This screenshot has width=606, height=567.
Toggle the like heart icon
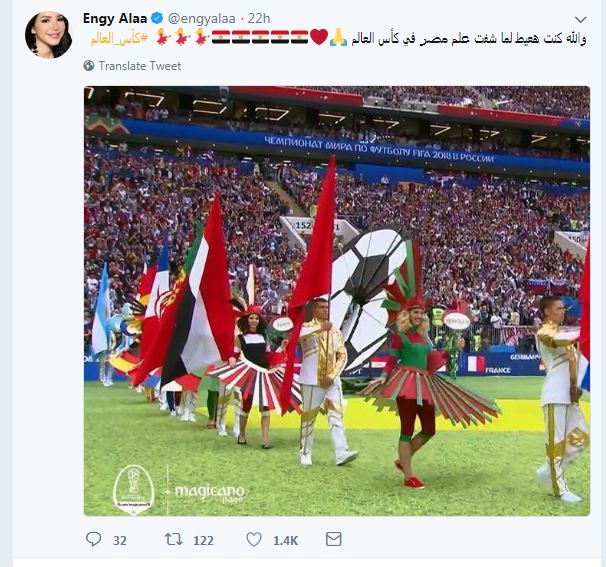tap(254, 539)
